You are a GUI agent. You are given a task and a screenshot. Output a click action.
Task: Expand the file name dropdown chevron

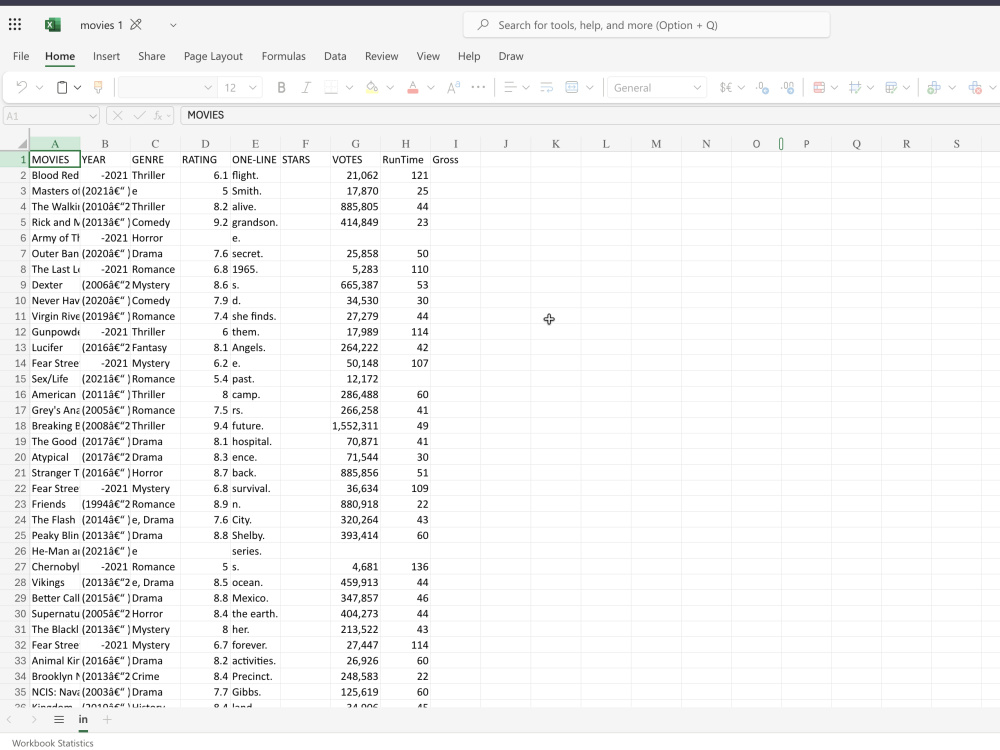click(173, 26)
